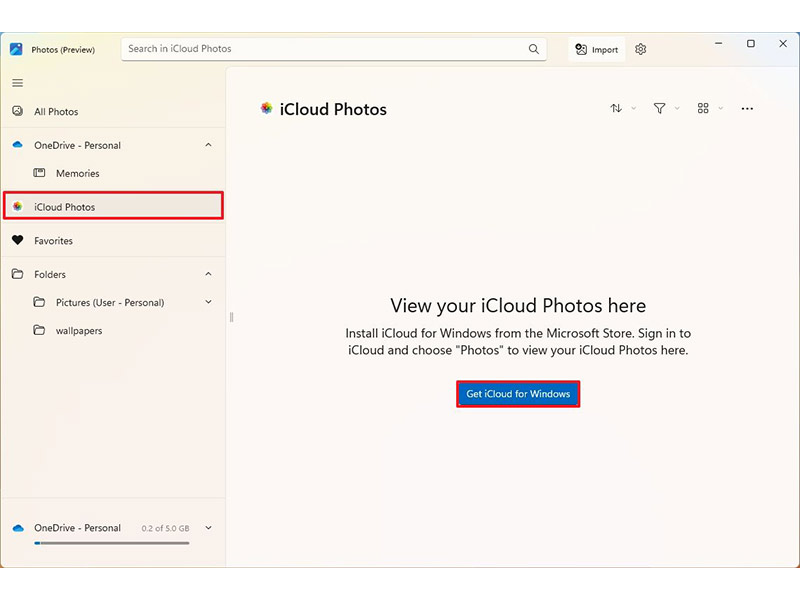Open the filter funnel icon
800x600 pixels.
659,108
